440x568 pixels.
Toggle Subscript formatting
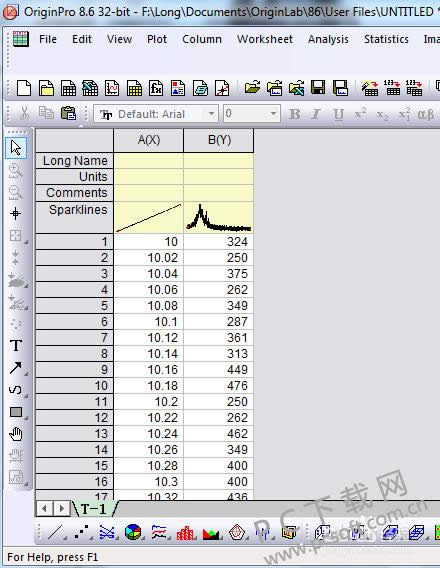[x=382, y=115]
